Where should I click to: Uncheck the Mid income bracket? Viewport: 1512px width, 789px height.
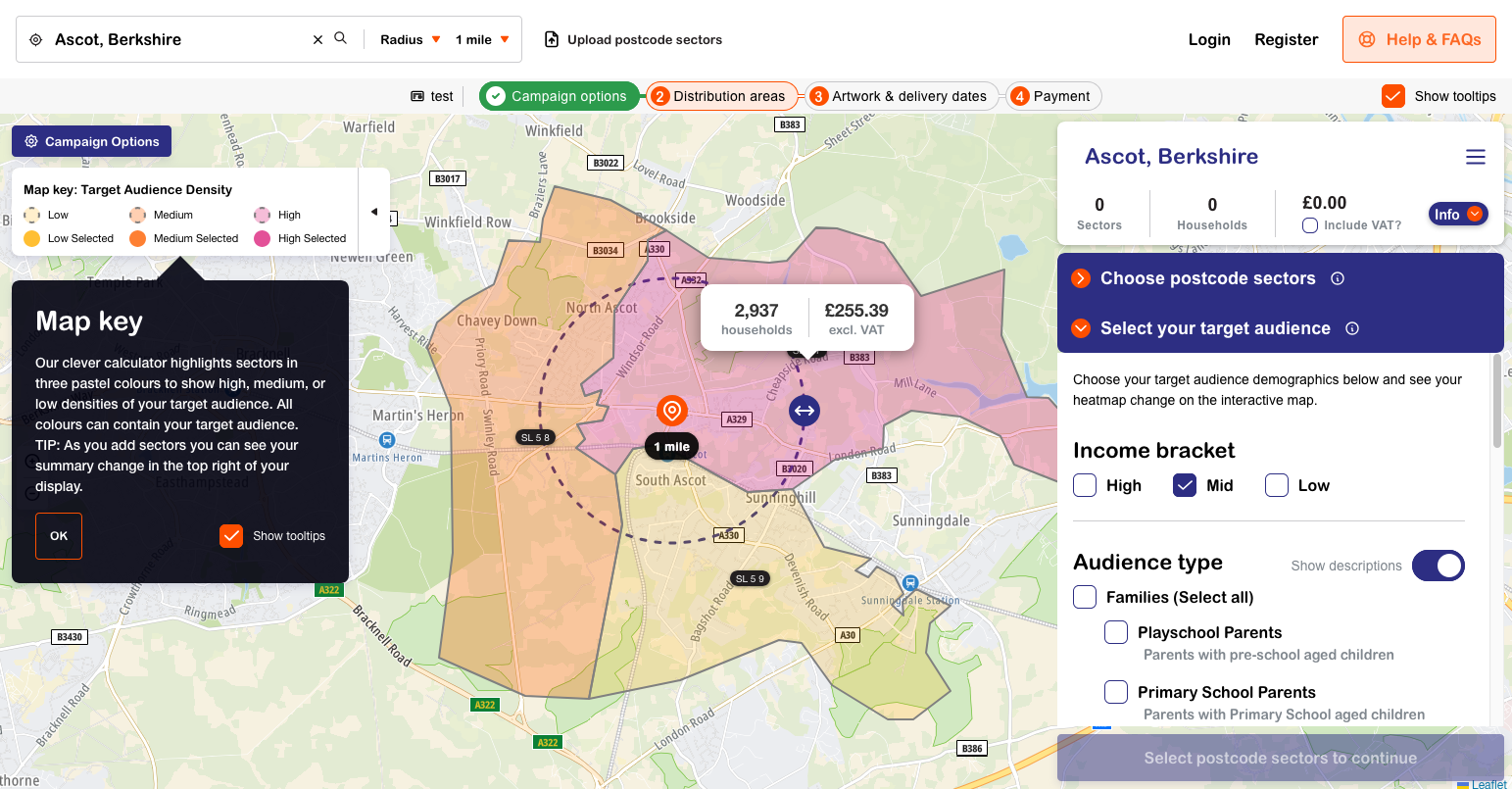click(1185, 485)
